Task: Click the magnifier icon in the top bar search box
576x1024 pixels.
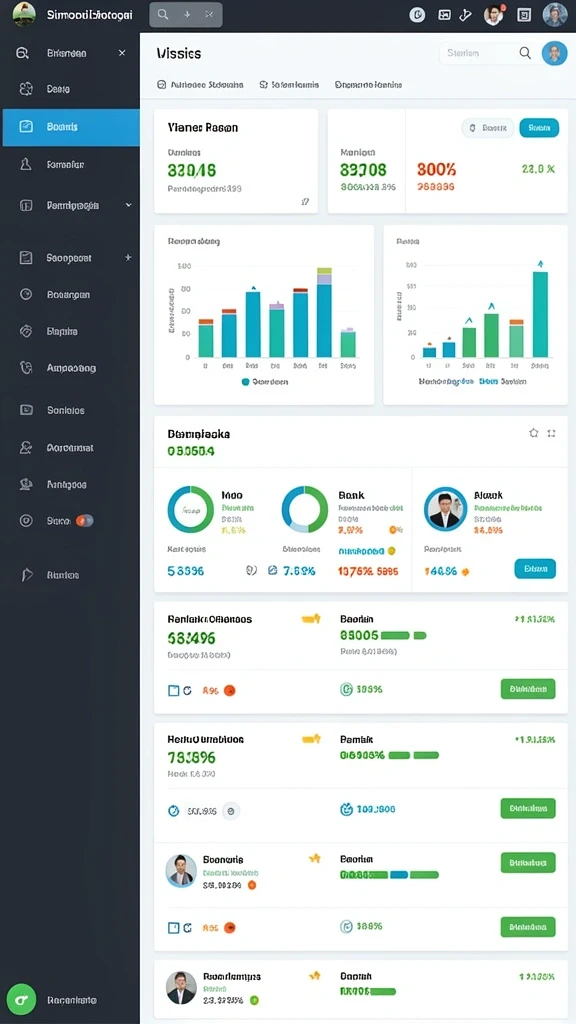Action: click(163, 14)
